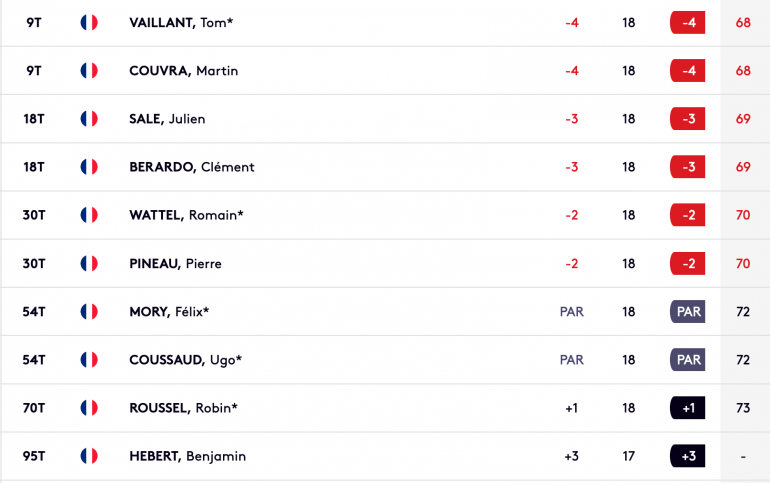Click the 18T position for BERARDO, Clément
This screenshot has width=770, height=483.
point(34,167)
